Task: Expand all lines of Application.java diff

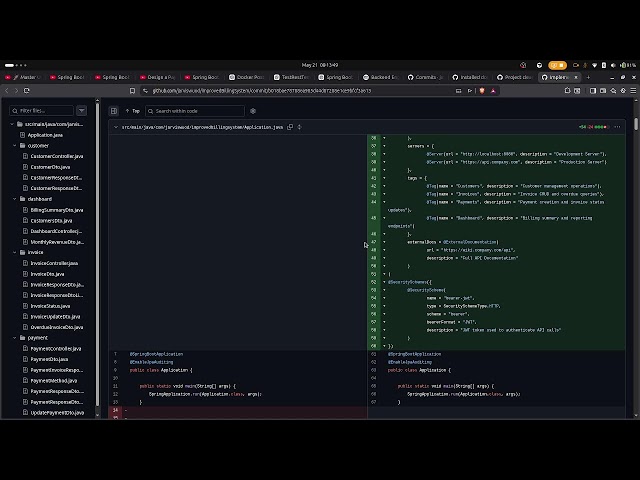Action: point(300,127)
